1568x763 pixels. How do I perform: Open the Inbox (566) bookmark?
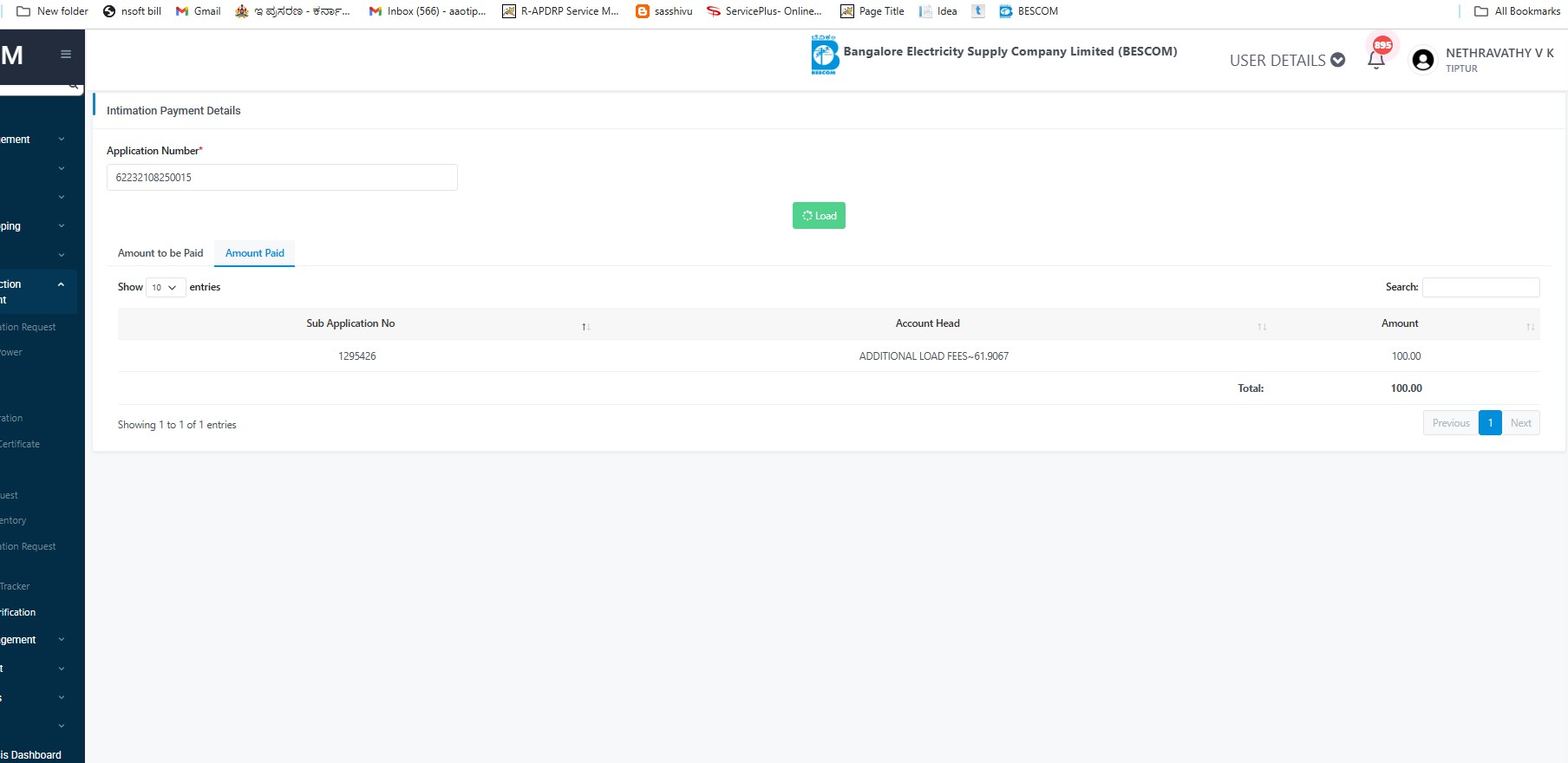(427, 11)
